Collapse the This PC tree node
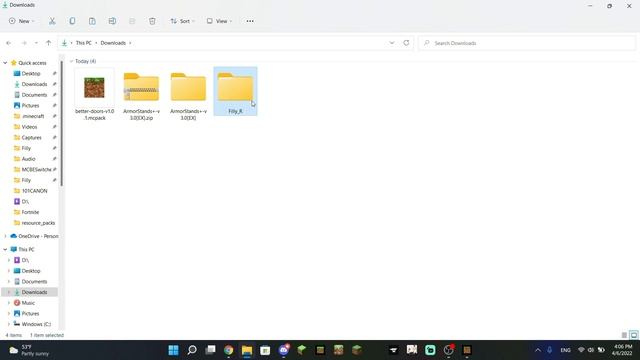Screen dimensions: 640x360 5,249
